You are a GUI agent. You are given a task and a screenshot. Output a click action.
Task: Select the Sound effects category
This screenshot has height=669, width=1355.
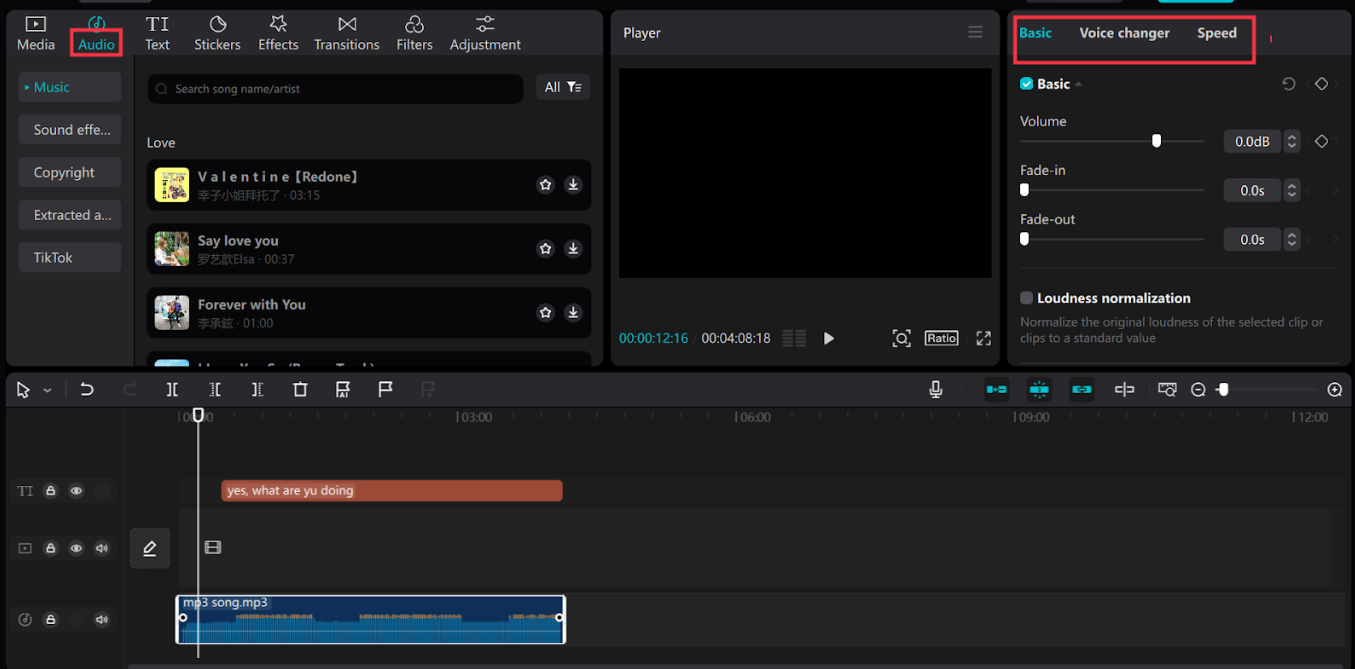tap(70, 130)
